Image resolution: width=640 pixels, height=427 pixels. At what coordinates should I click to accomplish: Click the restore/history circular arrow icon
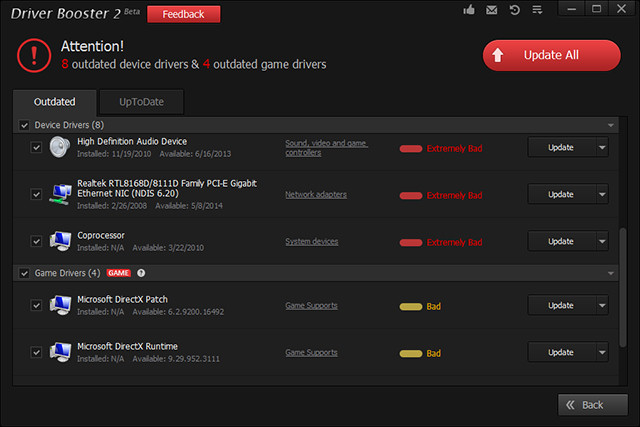[515, 10]
